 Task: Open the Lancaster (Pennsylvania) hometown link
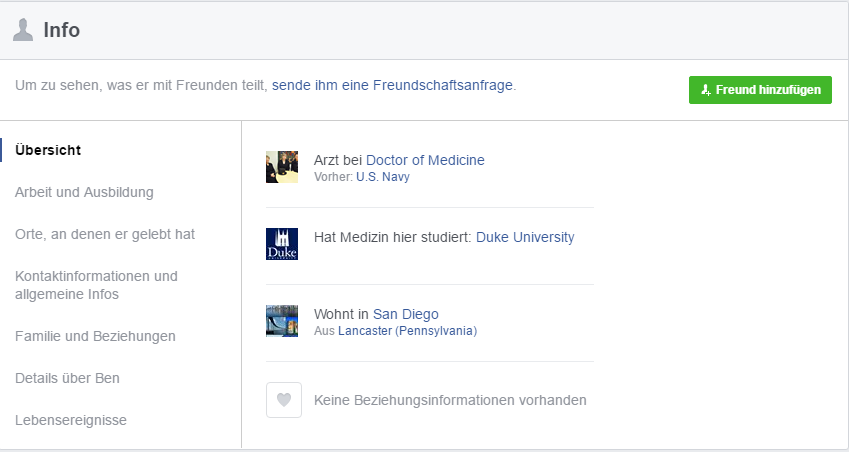click(407, 331)
